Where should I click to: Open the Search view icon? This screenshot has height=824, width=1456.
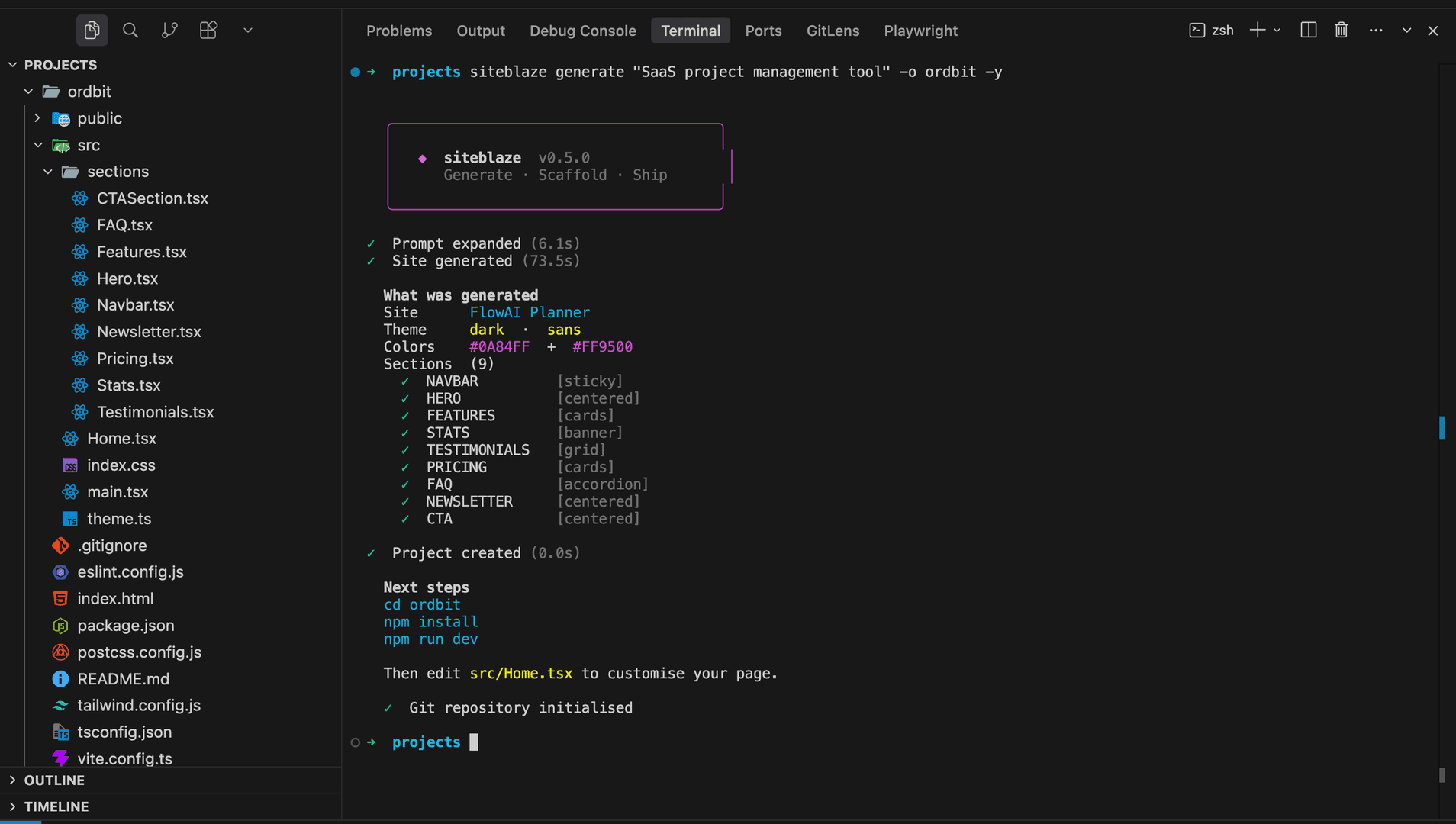click(x=130, y=31)
